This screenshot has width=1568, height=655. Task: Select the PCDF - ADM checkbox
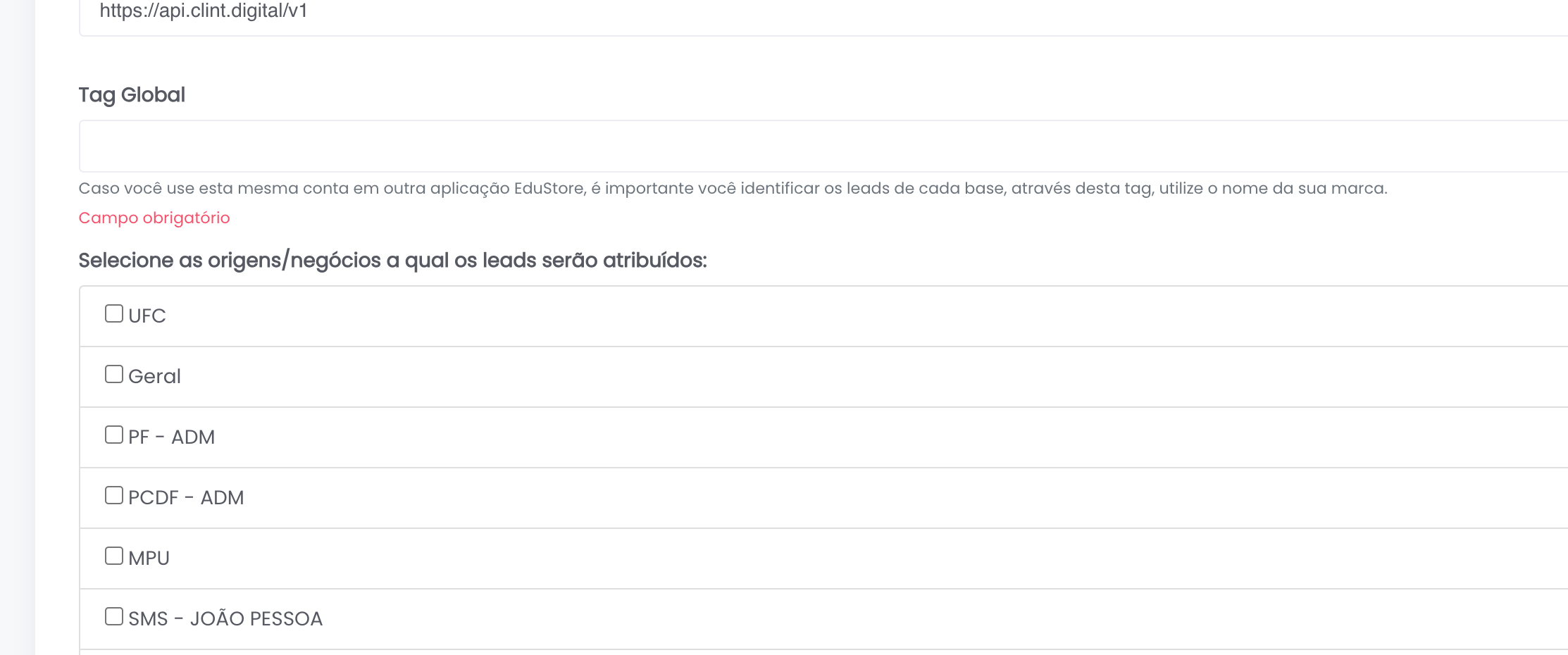pyautogui.click(x=113, y=495)
